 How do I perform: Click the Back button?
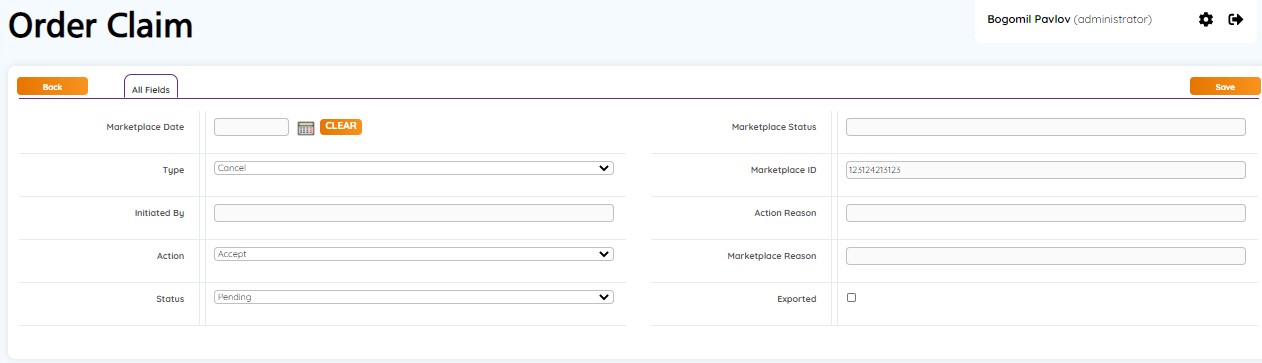pyautogui.click(x=53, y=86)
